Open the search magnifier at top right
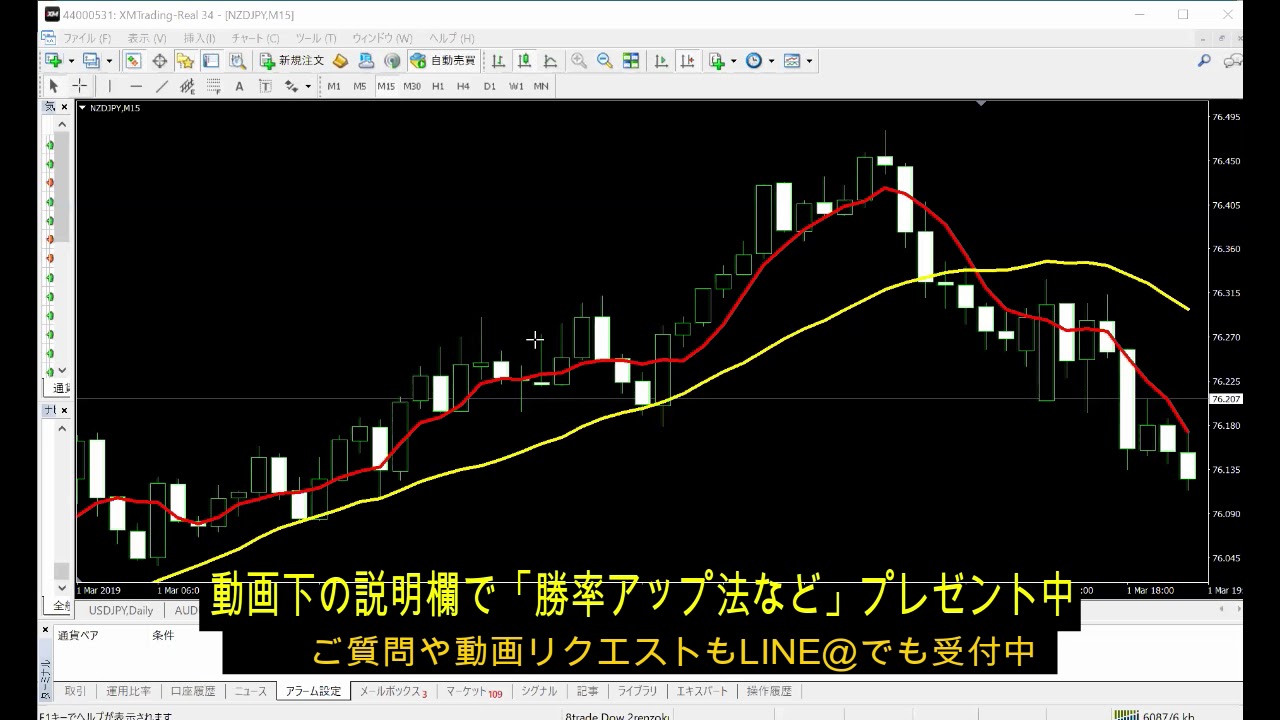 click(x=1204, y=61)
